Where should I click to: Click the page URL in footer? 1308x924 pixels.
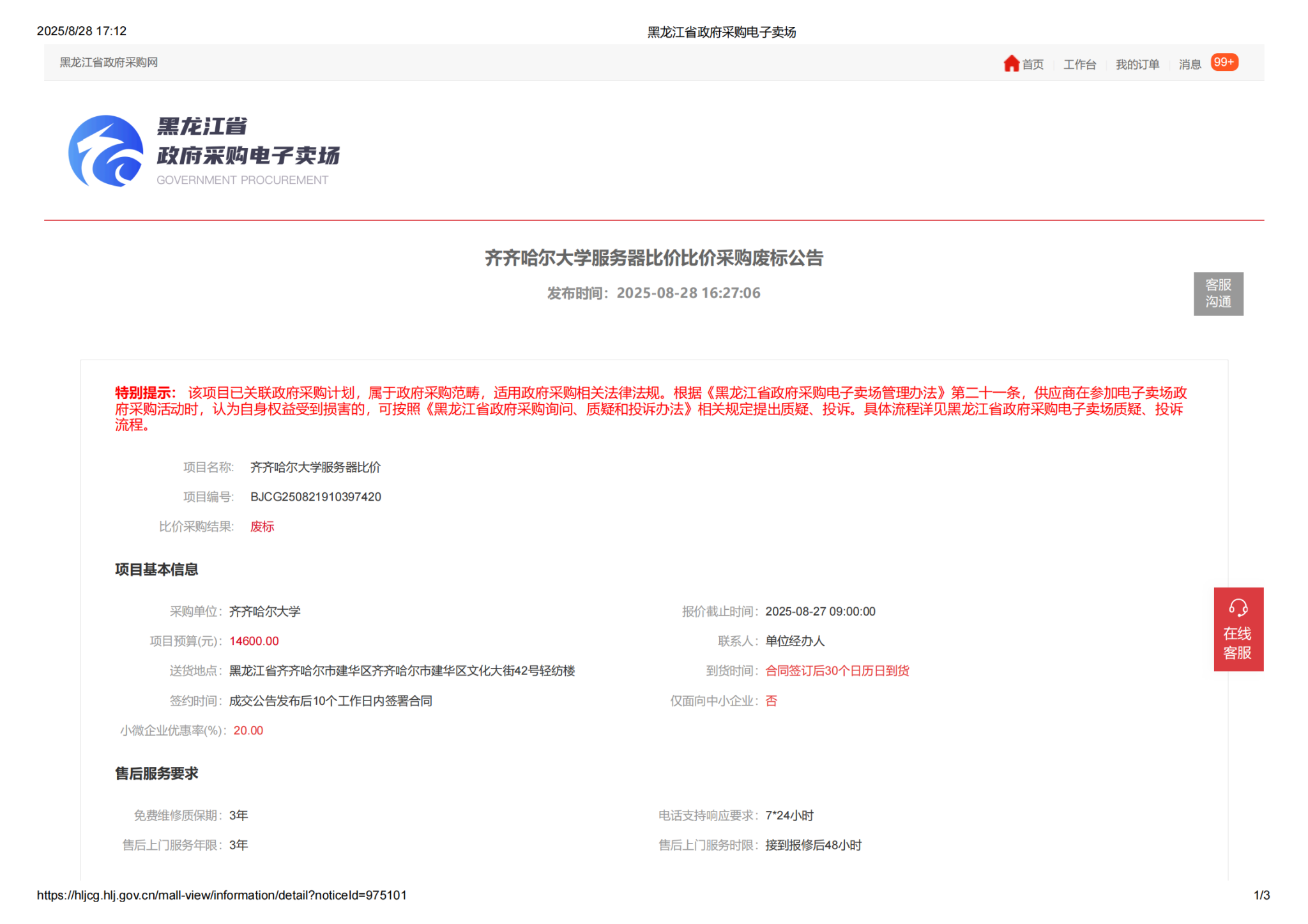tap(222, 895)
